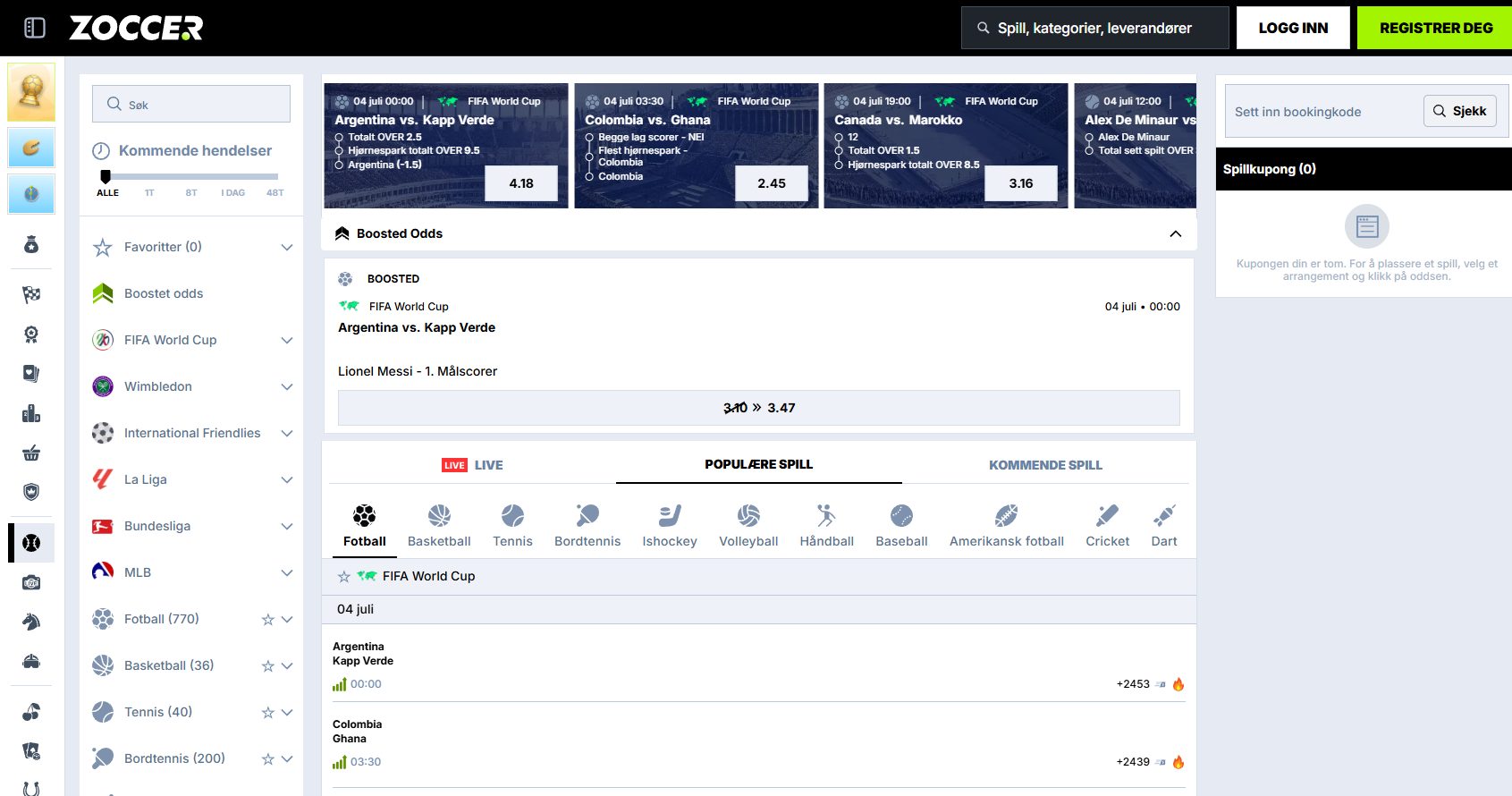This screenshot has height=796, width=1512.
Task: Expand the Bundesliga chevron
Action: coord(286,526)
